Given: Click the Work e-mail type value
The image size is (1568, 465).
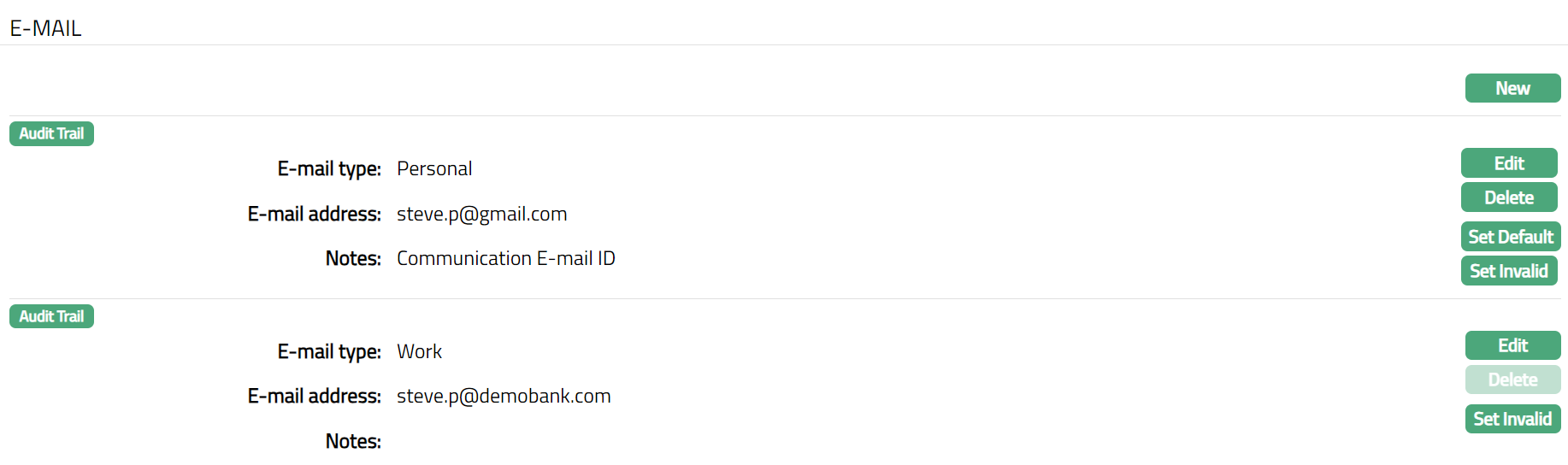Looking at the screenshot, I should 419,351.
